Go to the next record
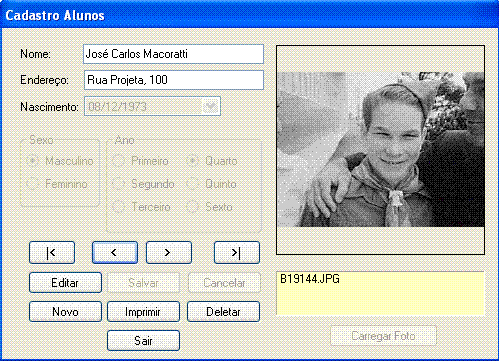The image size is (499, 362). coord(169,253)
